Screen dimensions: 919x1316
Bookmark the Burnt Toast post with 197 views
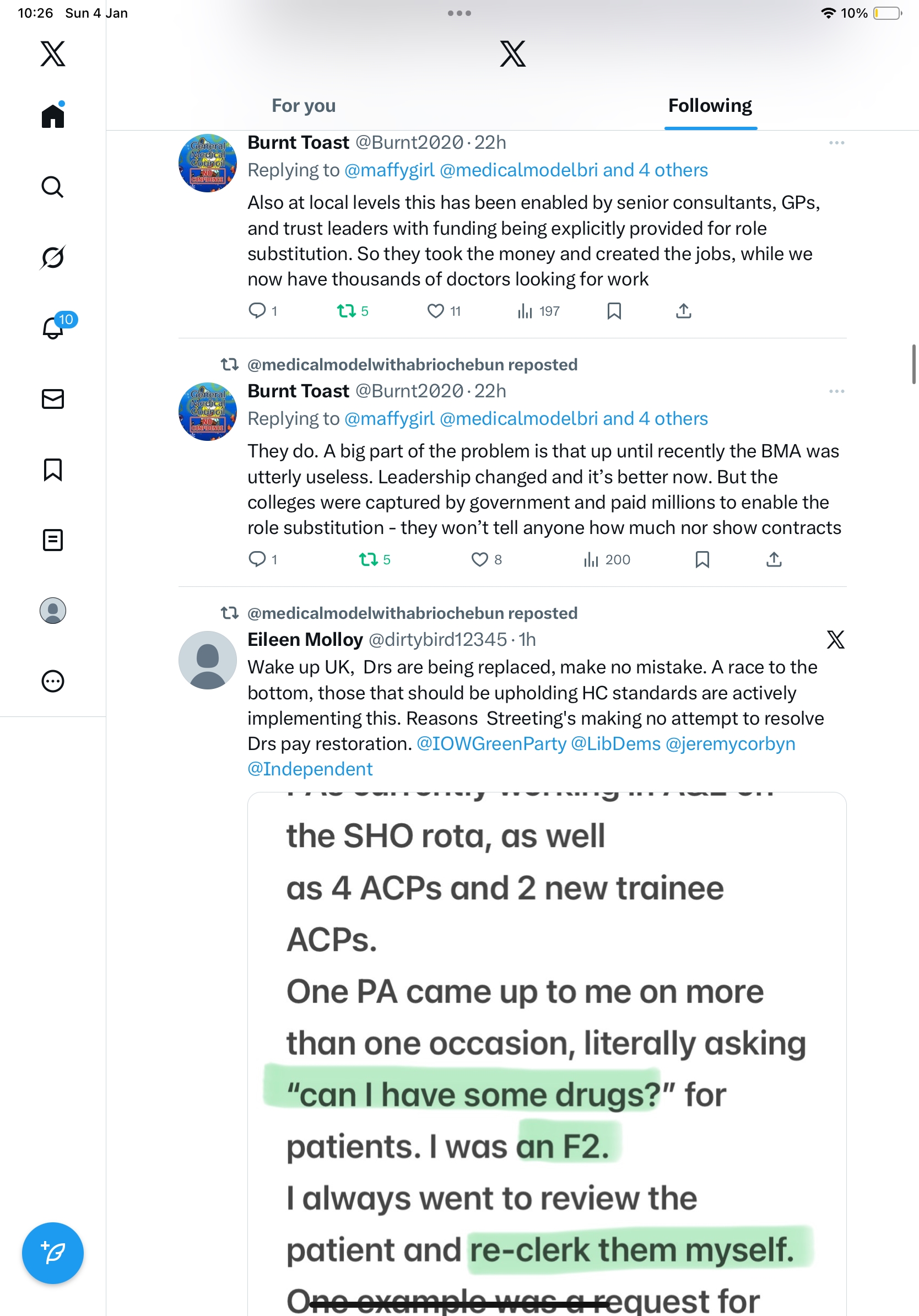(x=614, y=311)
